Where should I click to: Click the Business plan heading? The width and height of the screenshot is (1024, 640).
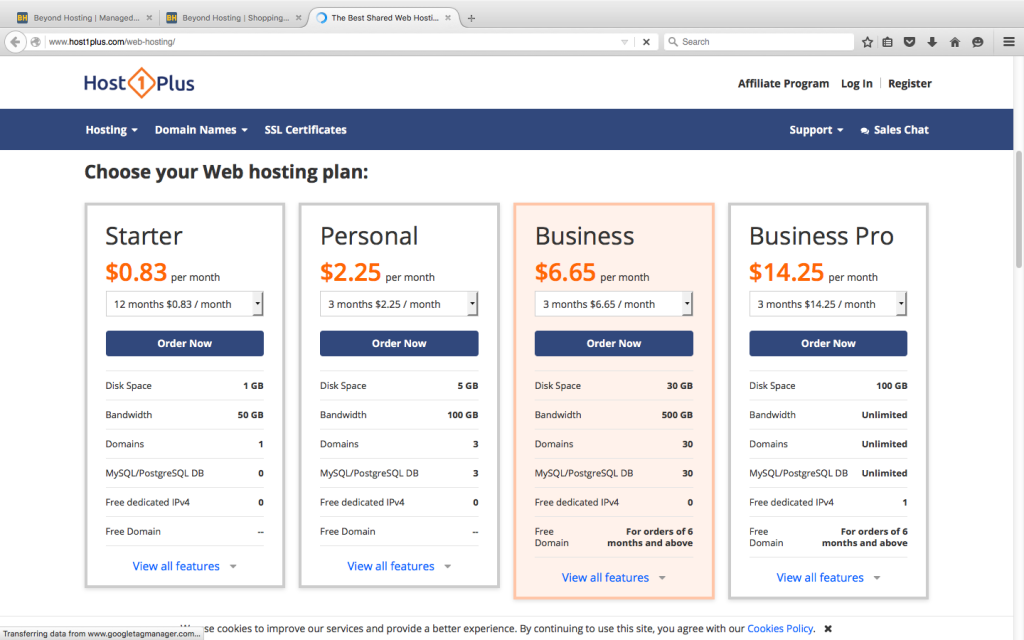click(584, 236)
